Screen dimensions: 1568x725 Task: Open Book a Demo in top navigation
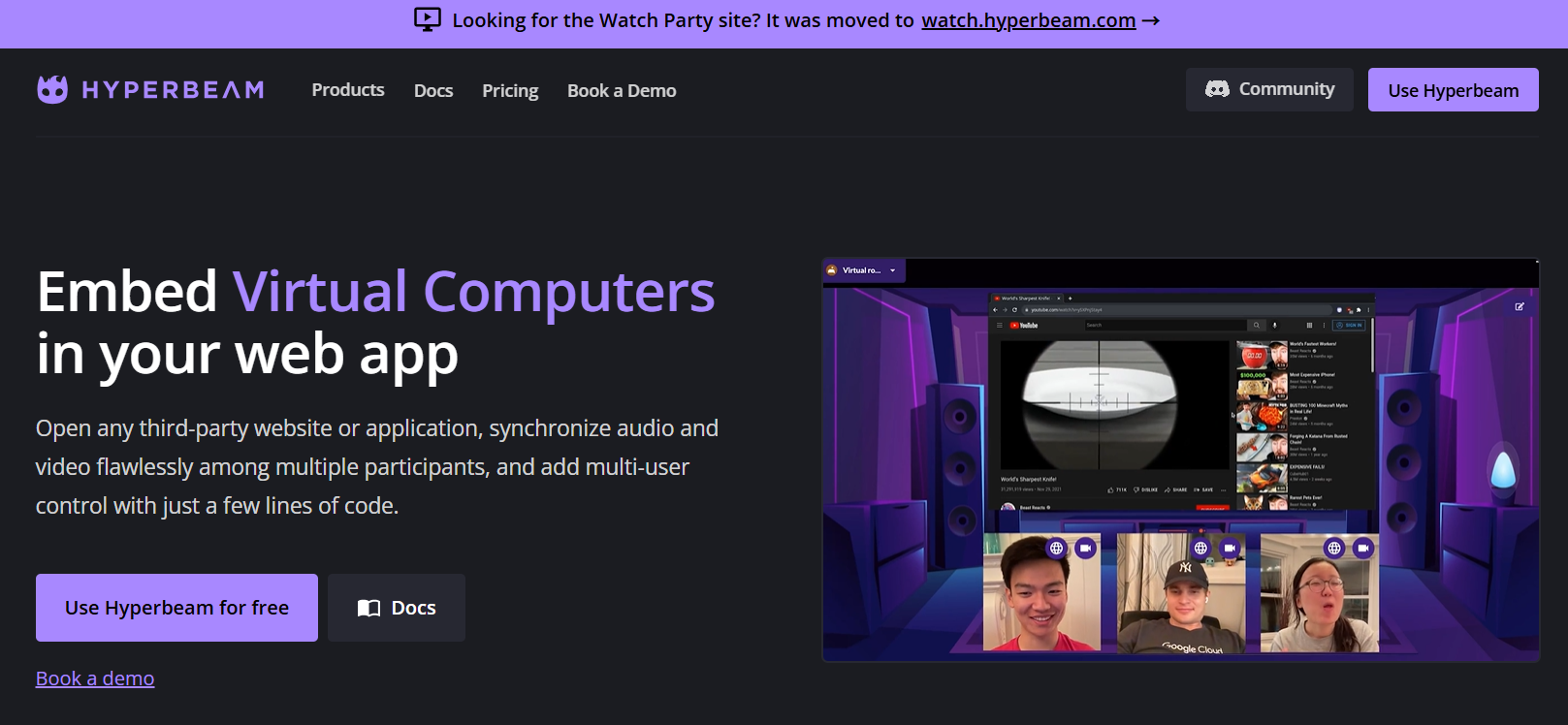(622, 90)
